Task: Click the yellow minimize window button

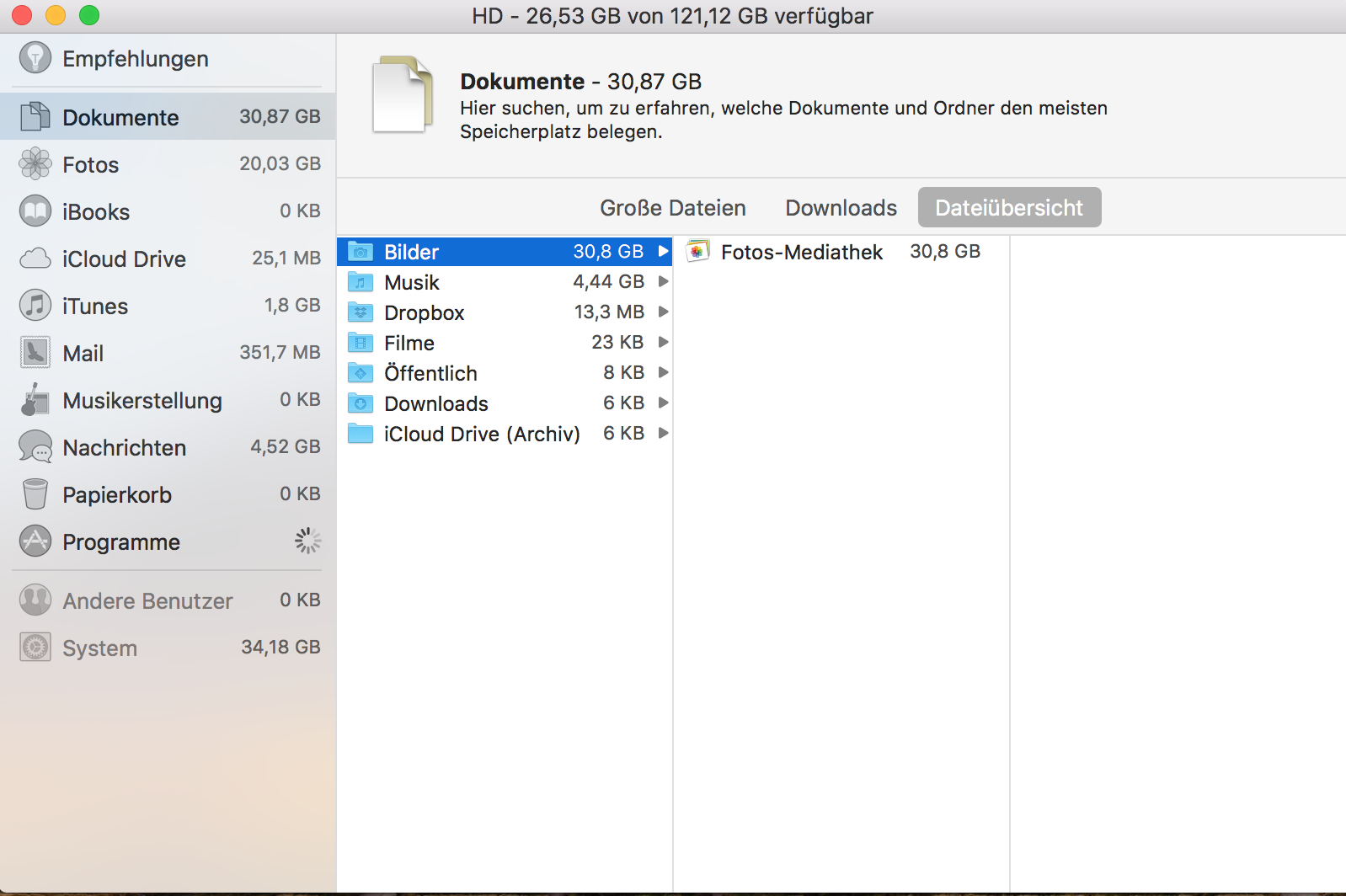Action: pyautogui.click(x=56, y=15)
